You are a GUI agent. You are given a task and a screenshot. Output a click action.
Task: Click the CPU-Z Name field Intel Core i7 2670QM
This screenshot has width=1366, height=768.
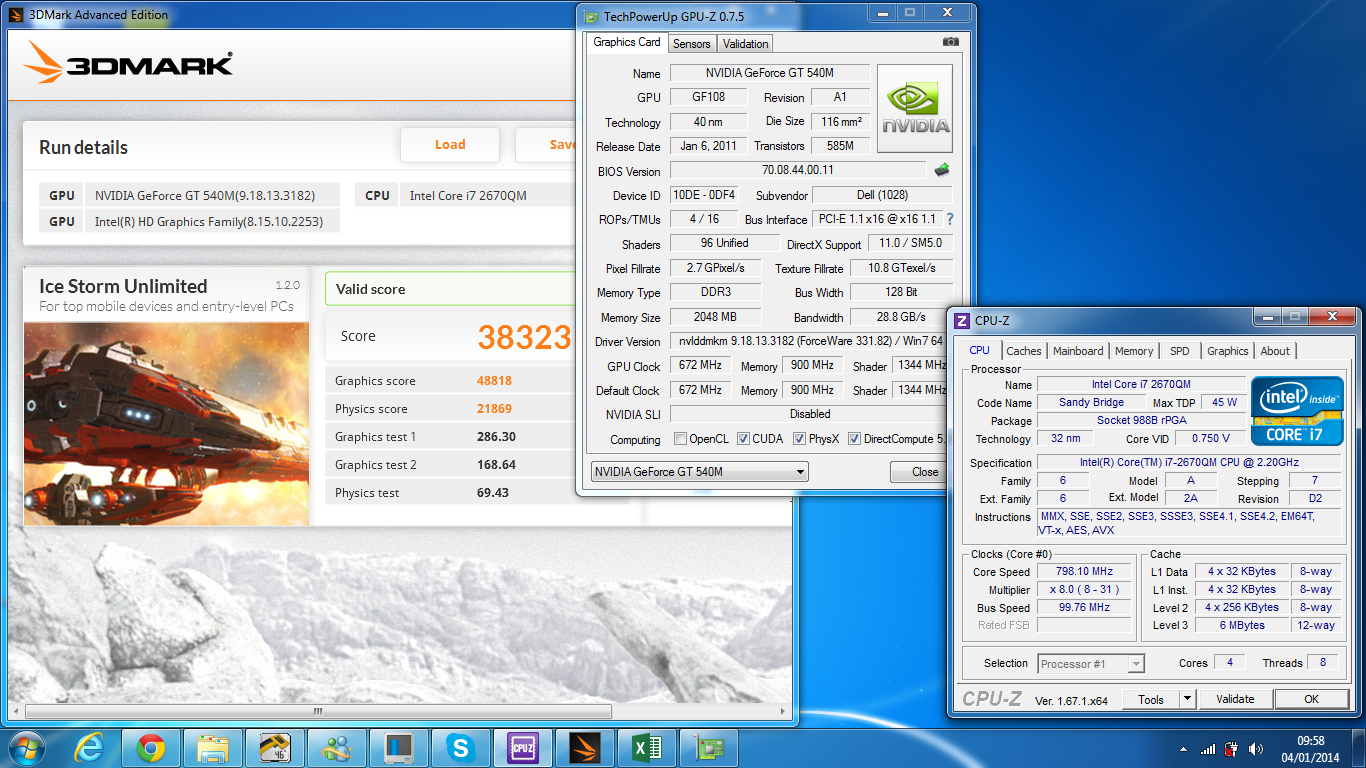(1141, 384)
